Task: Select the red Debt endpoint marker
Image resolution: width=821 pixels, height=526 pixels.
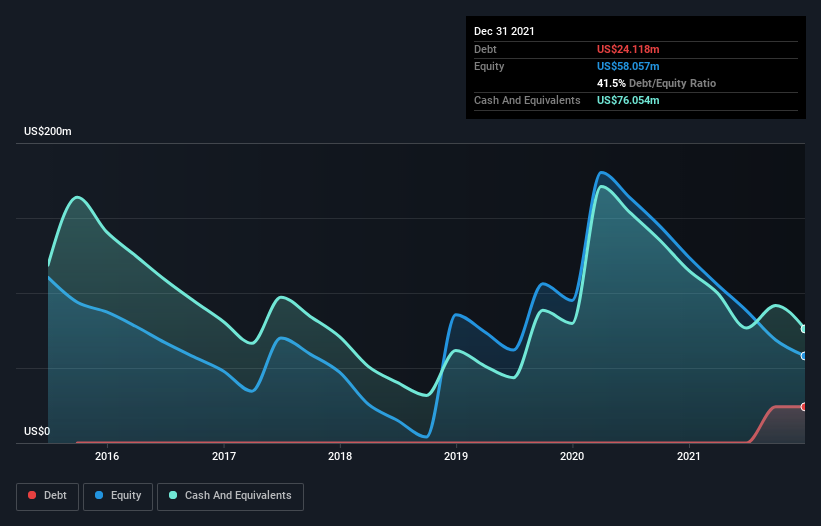Action: pos(804,407)
